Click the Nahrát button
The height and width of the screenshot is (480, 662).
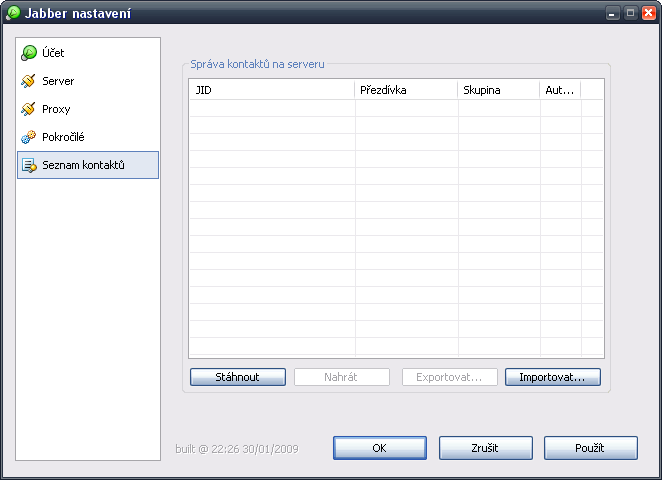coord(342,377)
